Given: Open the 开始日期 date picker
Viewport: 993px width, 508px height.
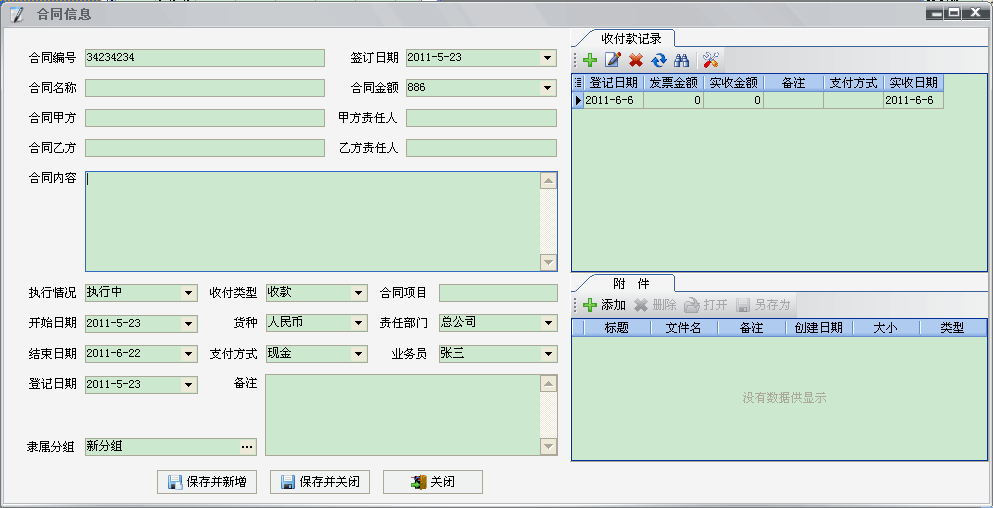Looking at the screenshot, I should click(x=188, y=324).
